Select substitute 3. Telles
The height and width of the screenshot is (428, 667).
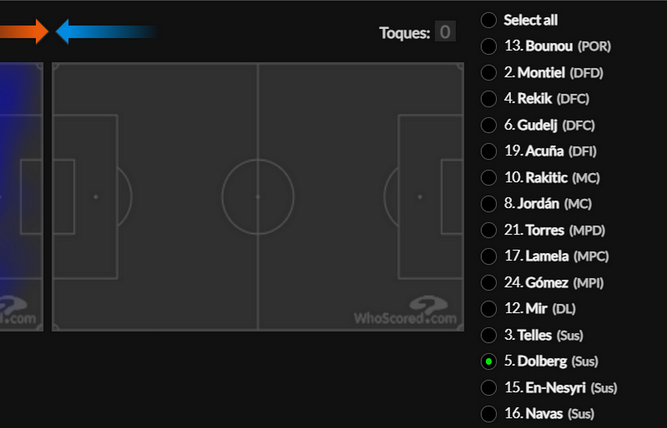(489, 335)
